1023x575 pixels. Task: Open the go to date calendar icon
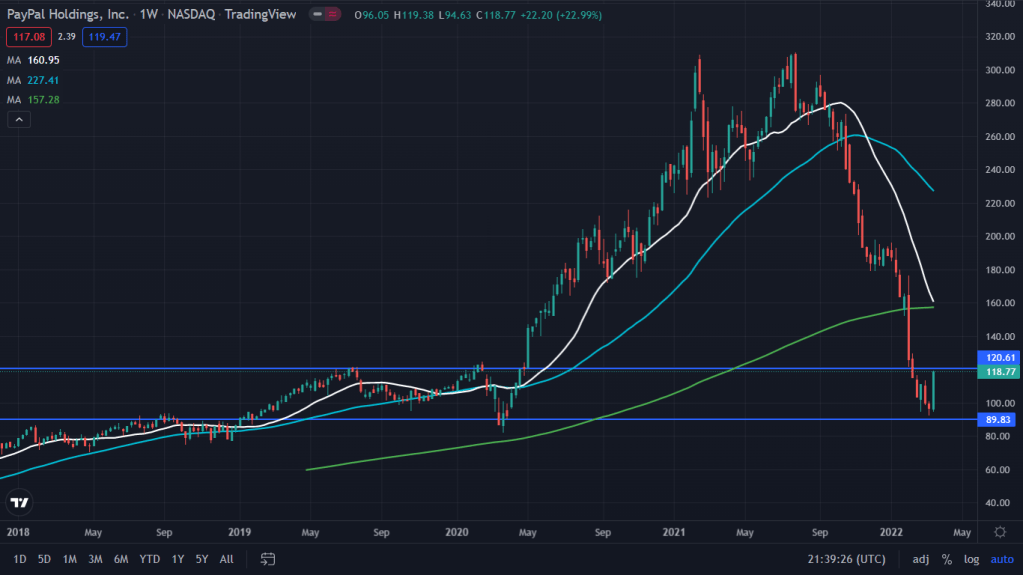[268, 558]
